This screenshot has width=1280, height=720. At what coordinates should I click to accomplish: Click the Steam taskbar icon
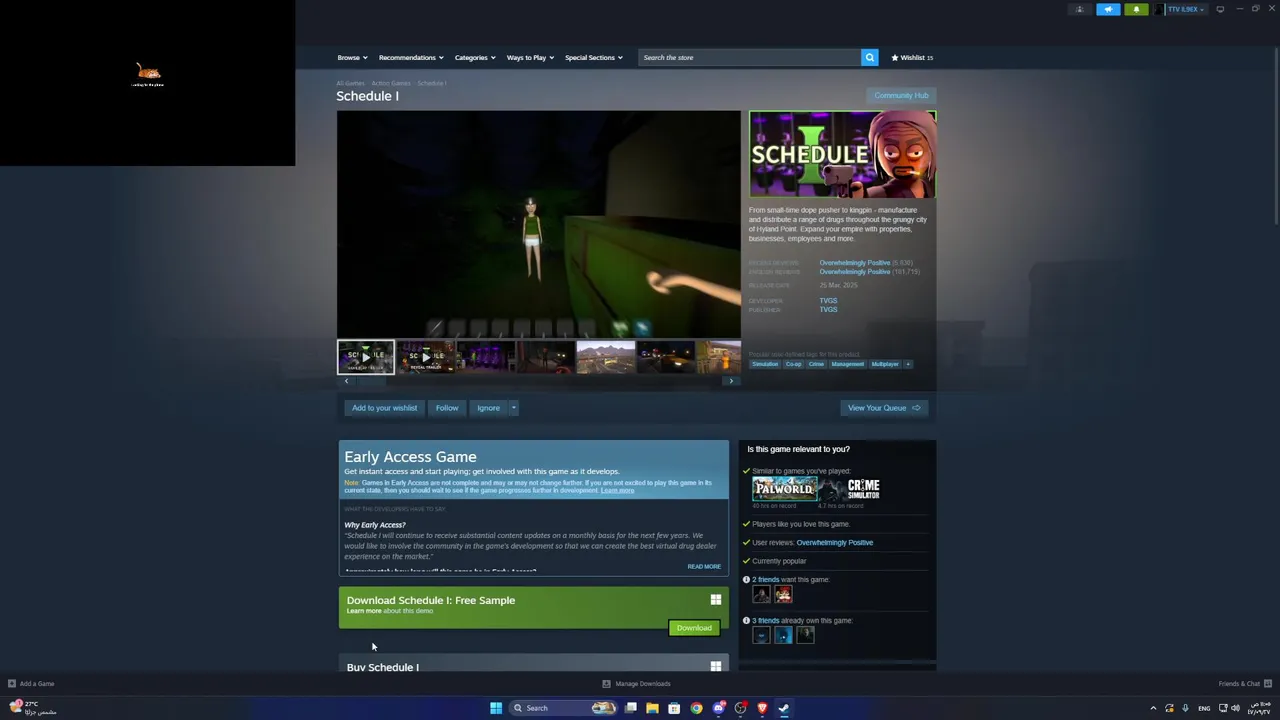pos(784,708)
